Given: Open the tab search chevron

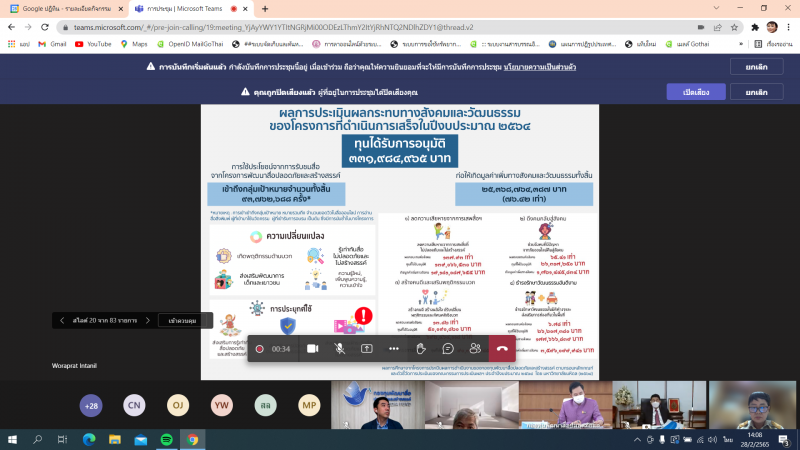Looking at the screenshot, I should click(x=716, y=8).
